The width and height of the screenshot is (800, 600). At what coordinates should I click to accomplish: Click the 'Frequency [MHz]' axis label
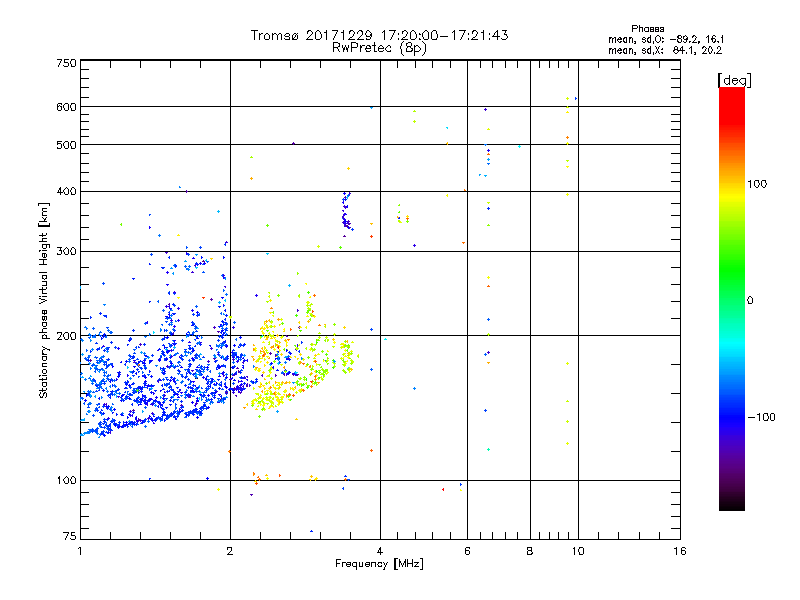[379, 564]
